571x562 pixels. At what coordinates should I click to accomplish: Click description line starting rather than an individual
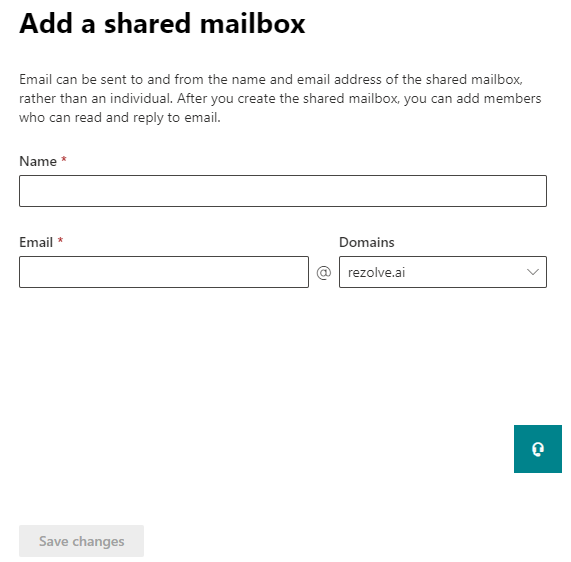(280, 98)
